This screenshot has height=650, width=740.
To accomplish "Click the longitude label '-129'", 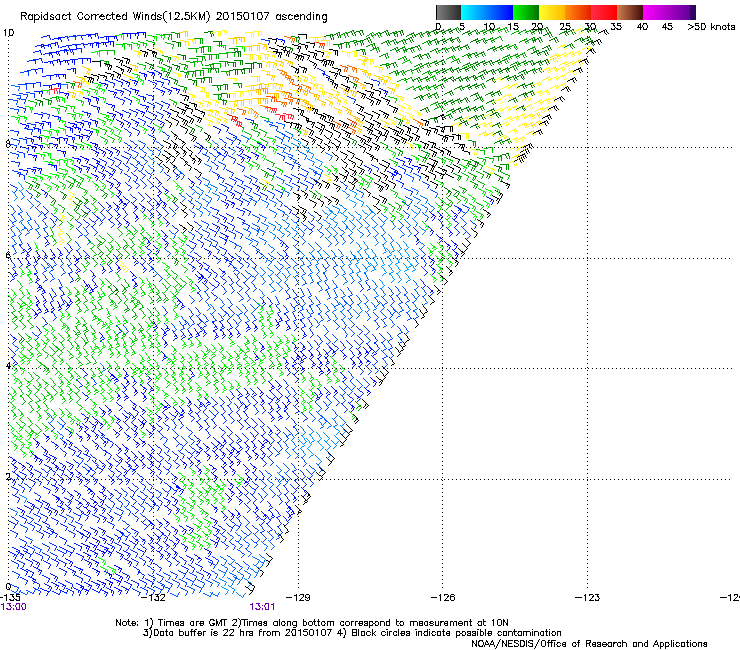I will pyautogui.click(x=298, y=598).
